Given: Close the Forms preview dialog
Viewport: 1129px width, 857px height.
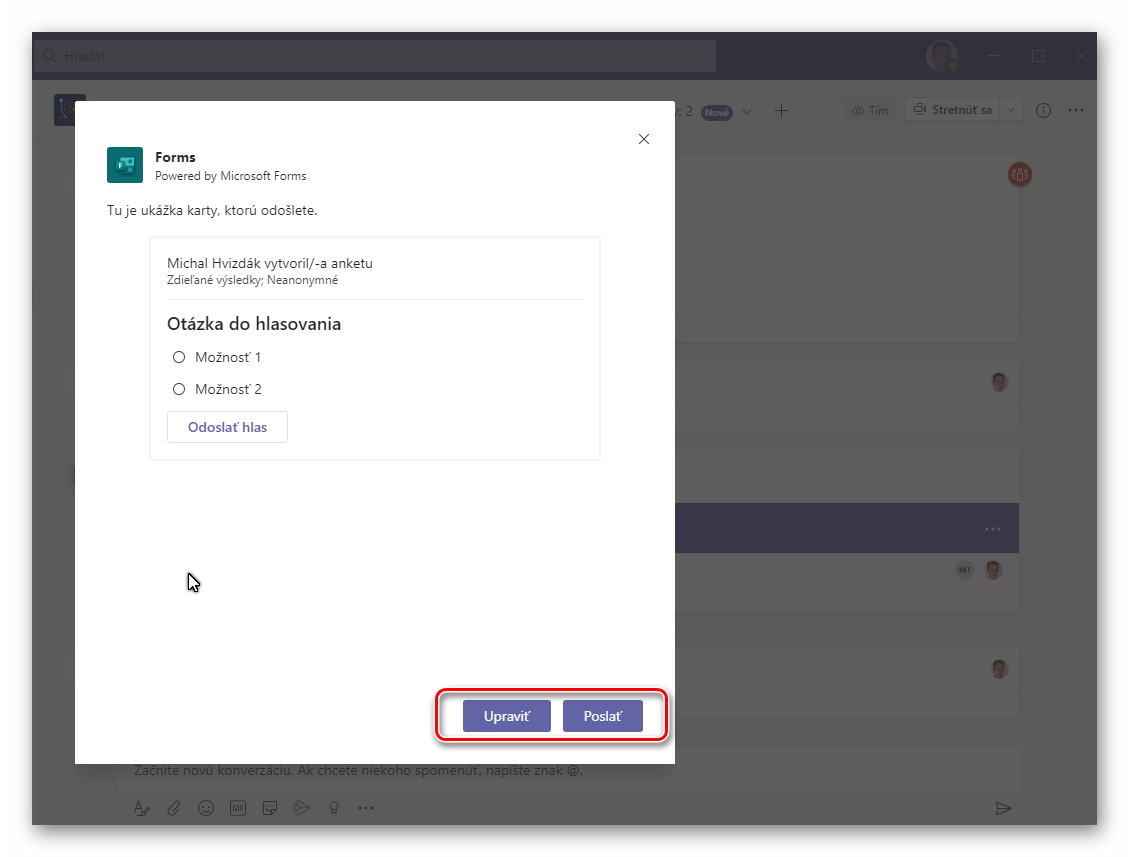Looking at the screenshot, I should [x=644, y=139].
